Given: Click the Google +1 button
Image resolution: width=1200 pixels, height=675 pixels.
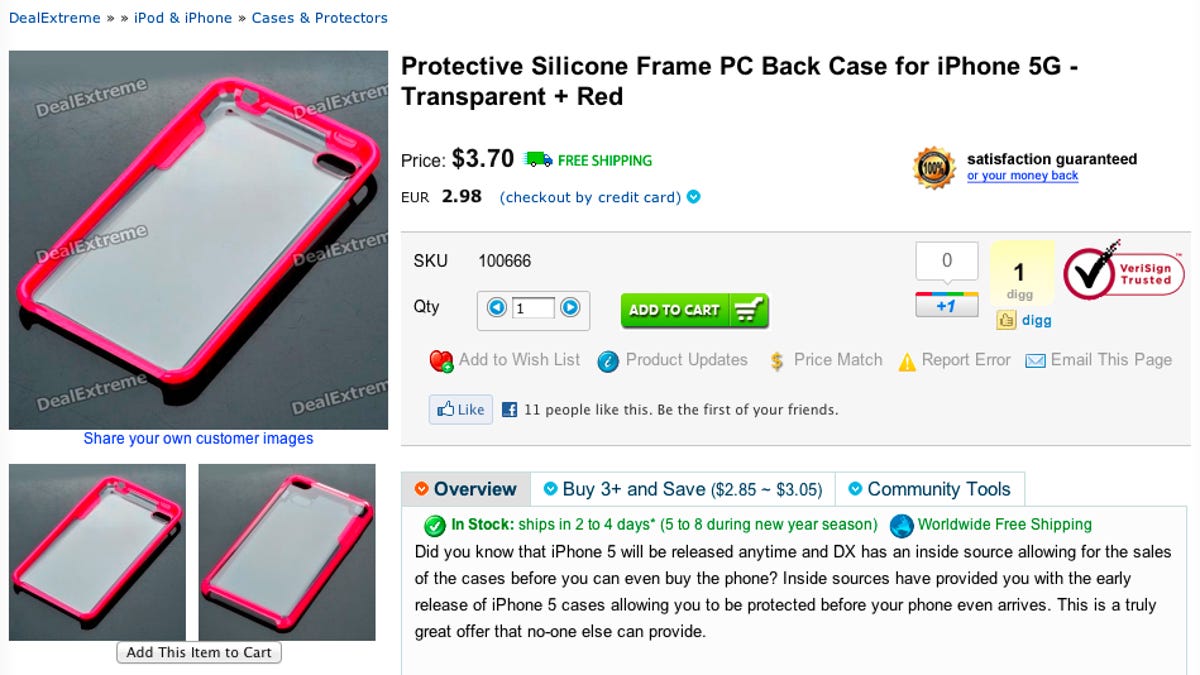Looking at the screenshot, I should tap(946, 305).
